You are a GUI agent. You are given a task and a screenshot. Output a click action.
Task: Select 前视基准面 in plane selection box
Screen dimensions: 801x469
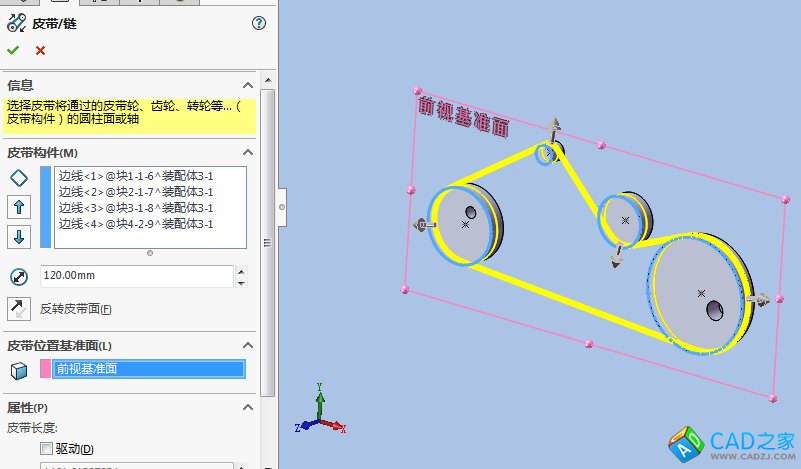[148, 369]
